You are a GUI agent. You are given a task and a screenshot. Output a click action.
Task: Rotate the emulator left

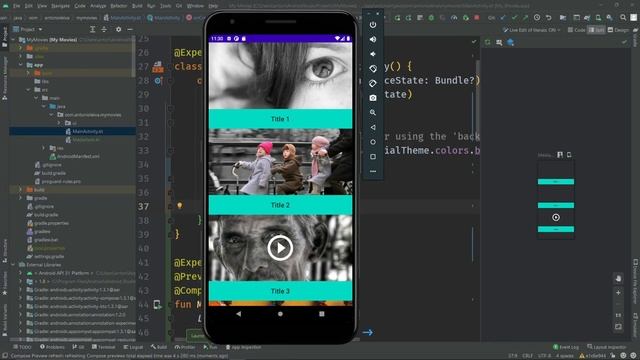coord(373,69)
